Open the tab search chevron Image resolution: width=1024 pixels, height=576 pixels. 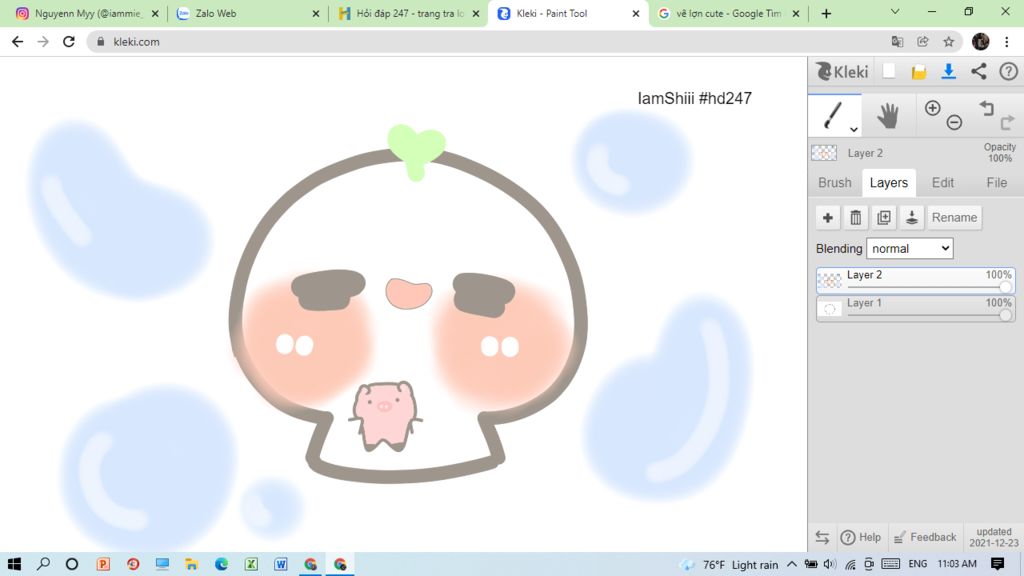point(895,12)
